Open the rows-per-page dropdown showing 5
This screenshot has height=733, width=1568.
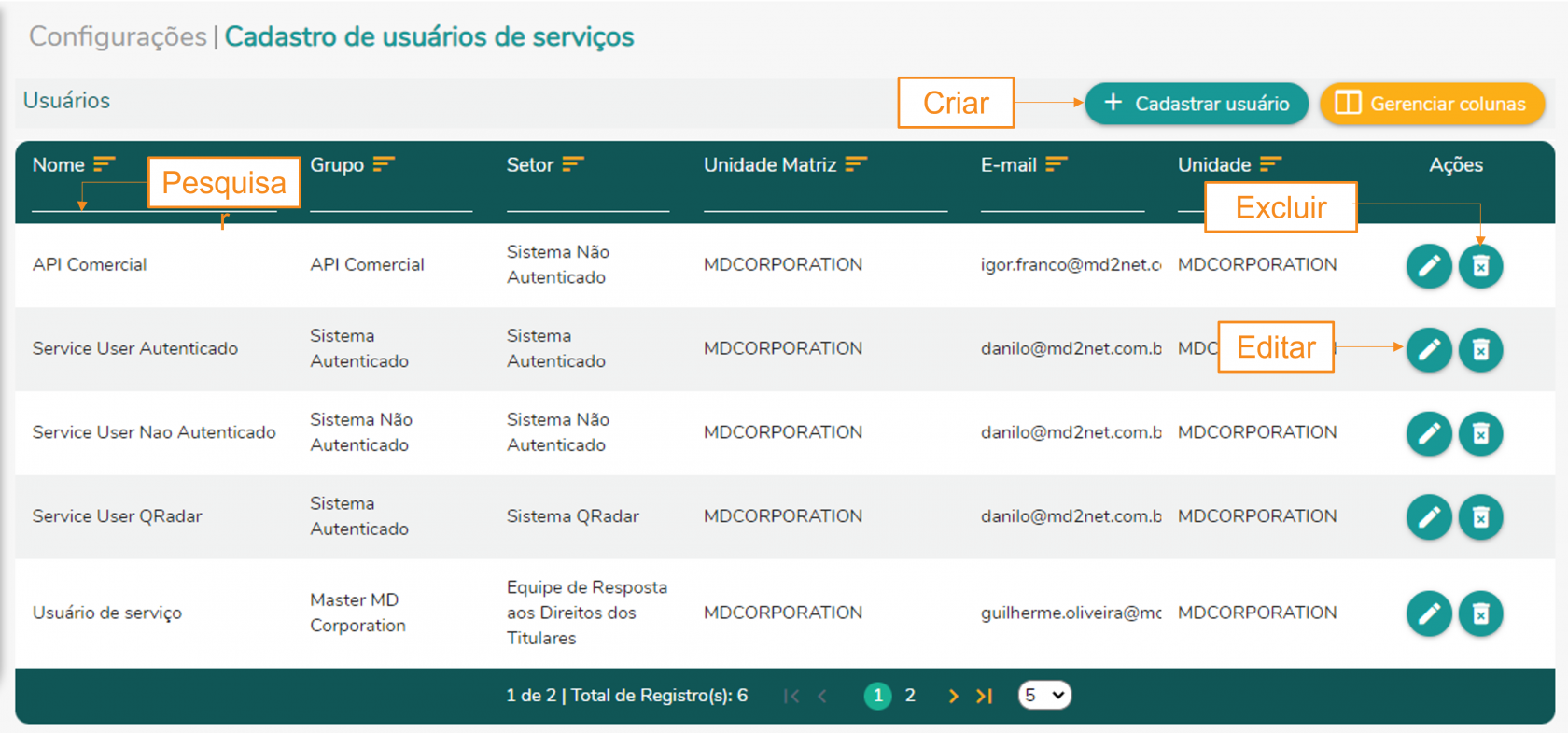(1044, 696)
